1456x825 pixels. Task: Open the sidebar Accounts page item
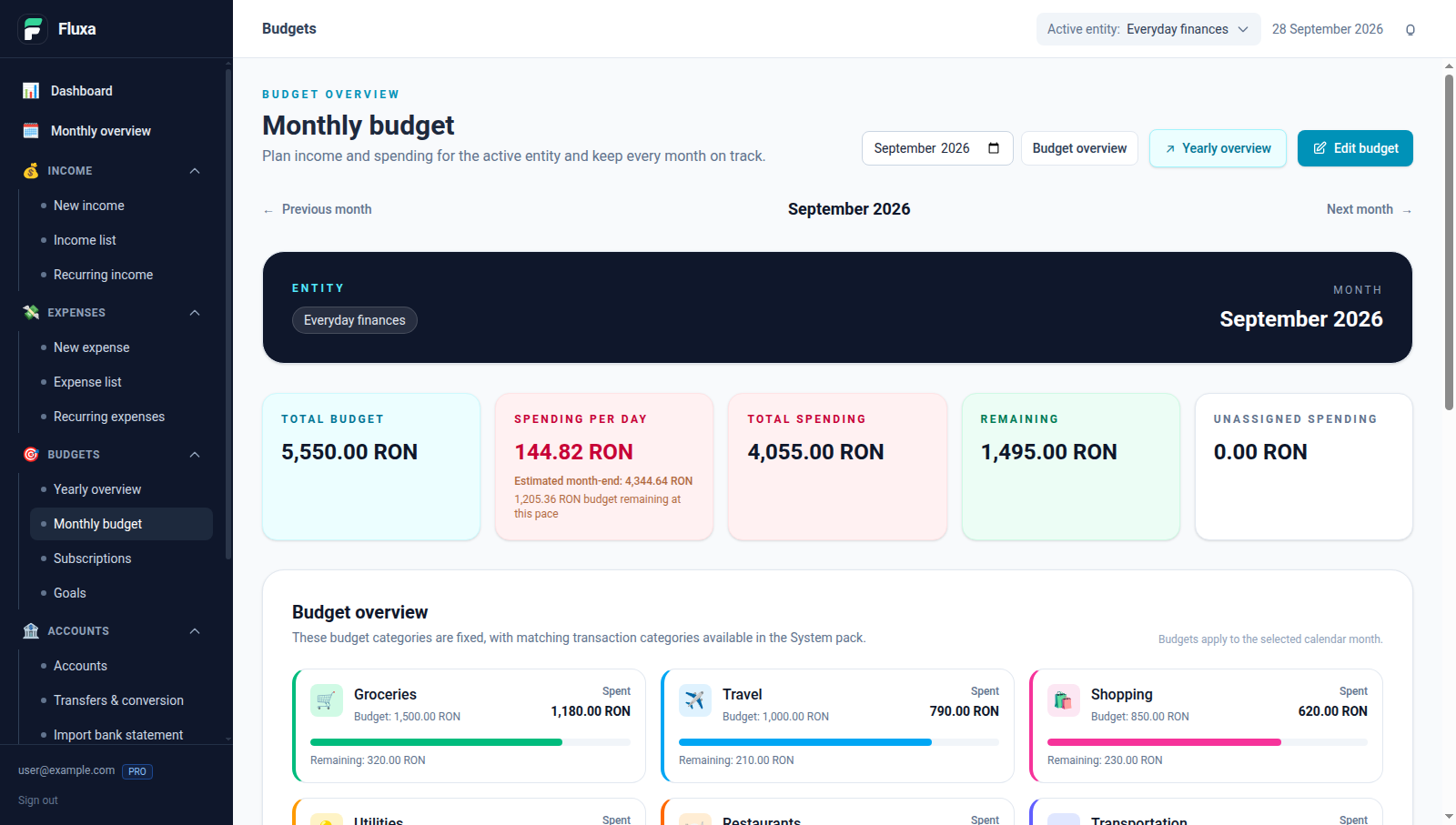121,666
